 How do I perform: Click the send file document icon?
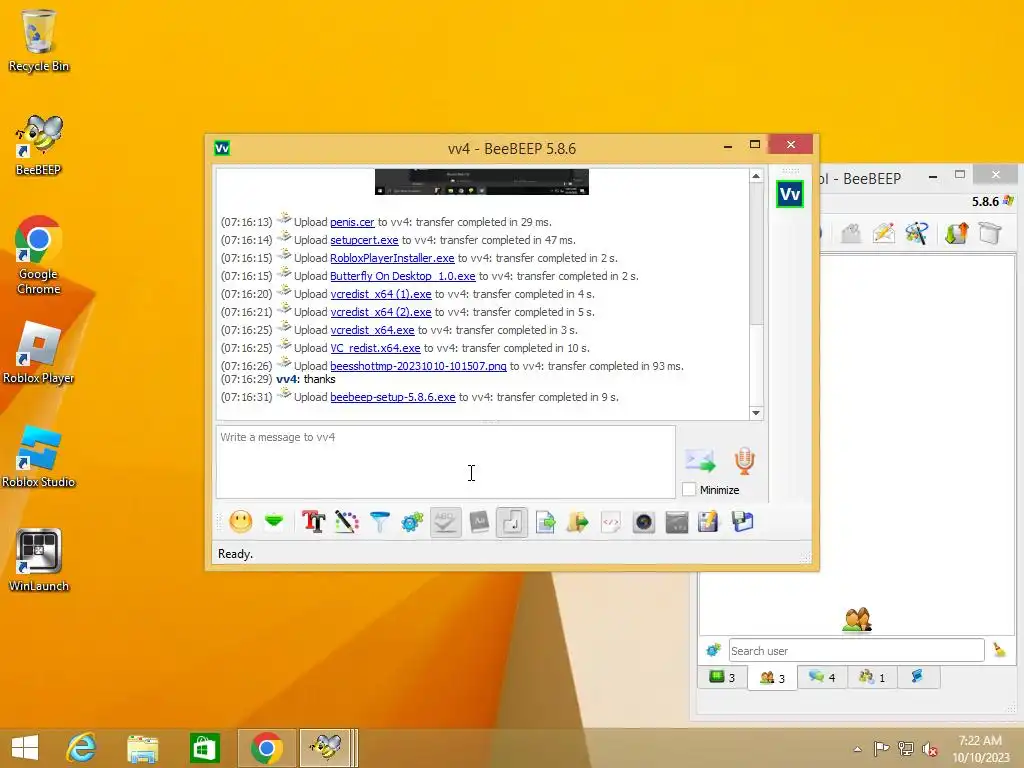coord(545,522)
